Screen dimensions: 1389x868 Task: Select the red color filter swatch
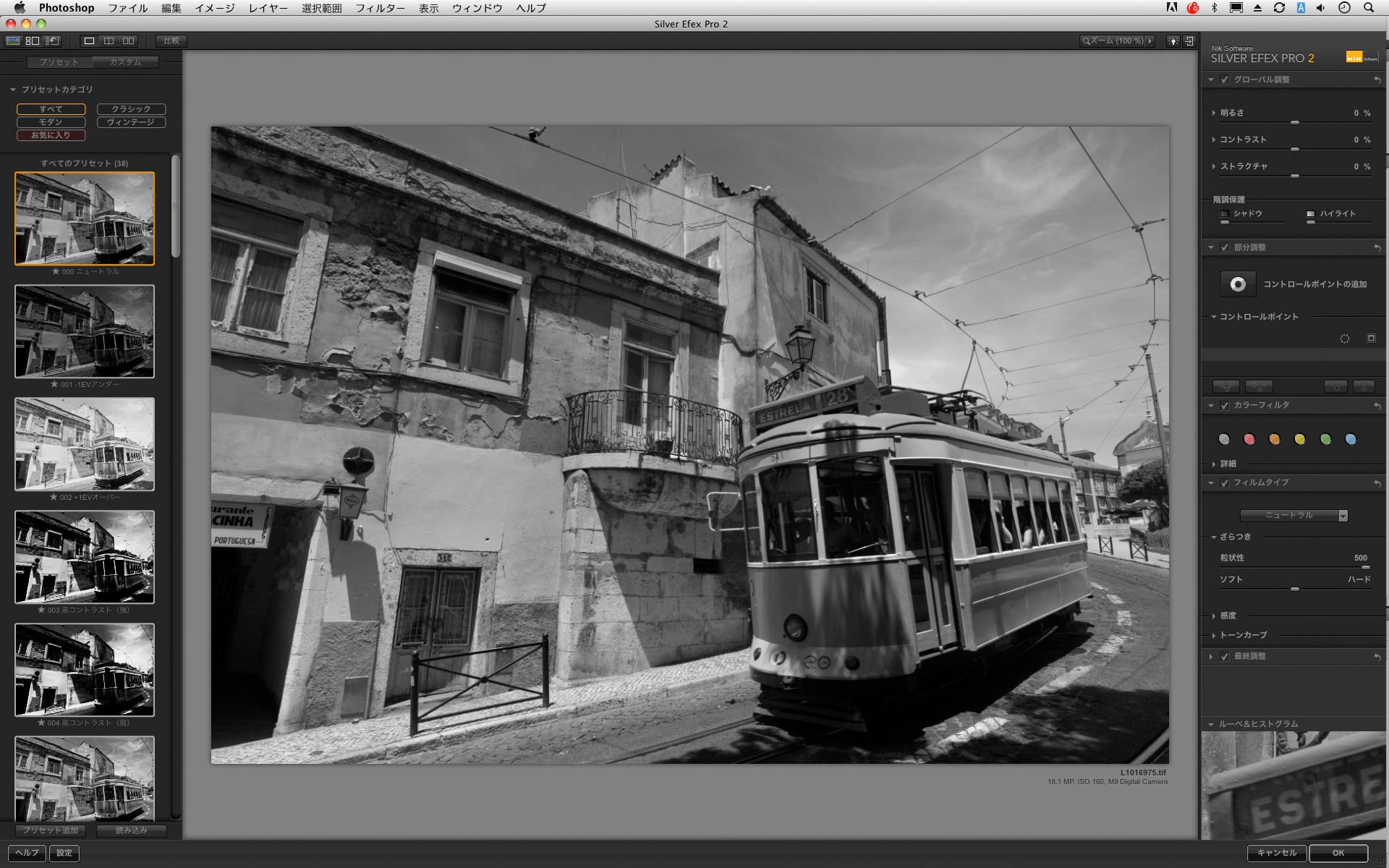click(x=1249, y=439)
